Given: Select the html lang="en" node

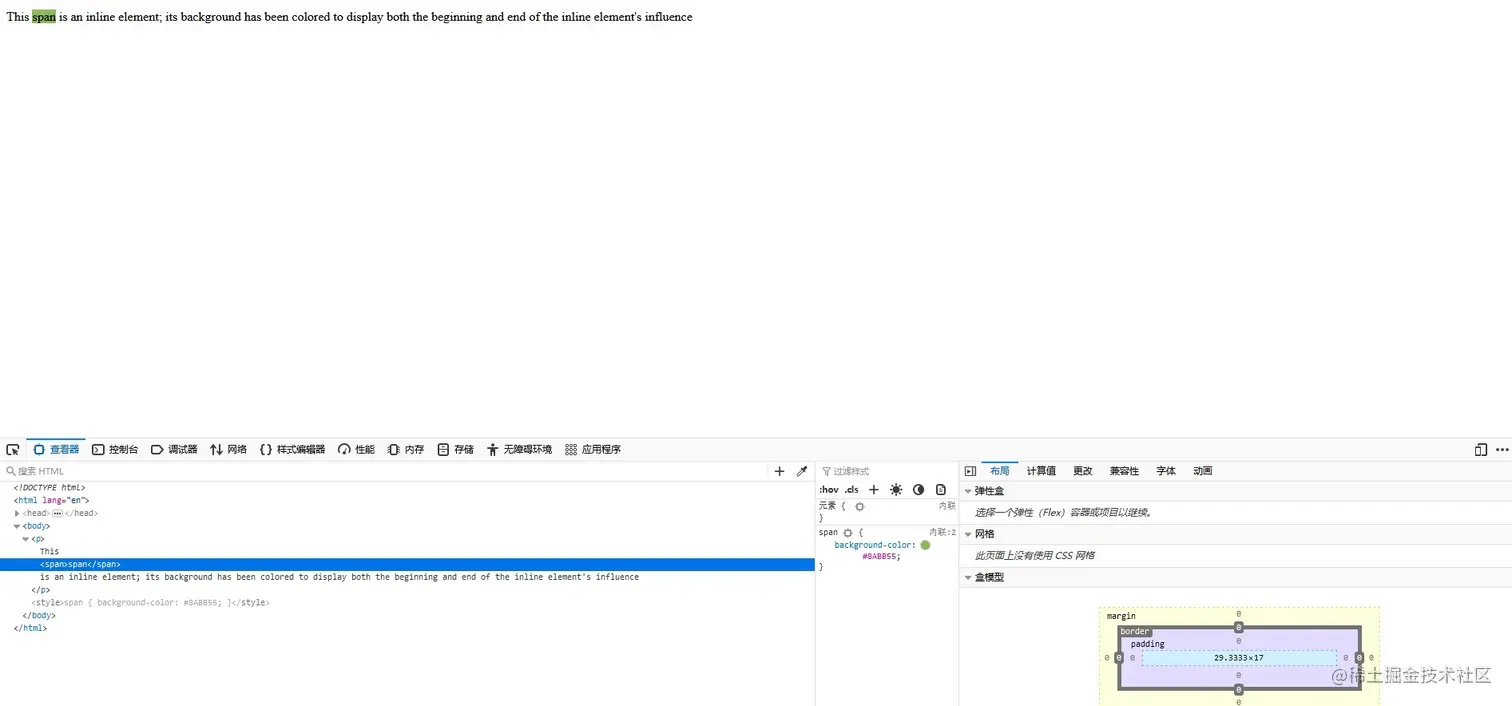Looking at the screenshot, I should coord(51,500).
